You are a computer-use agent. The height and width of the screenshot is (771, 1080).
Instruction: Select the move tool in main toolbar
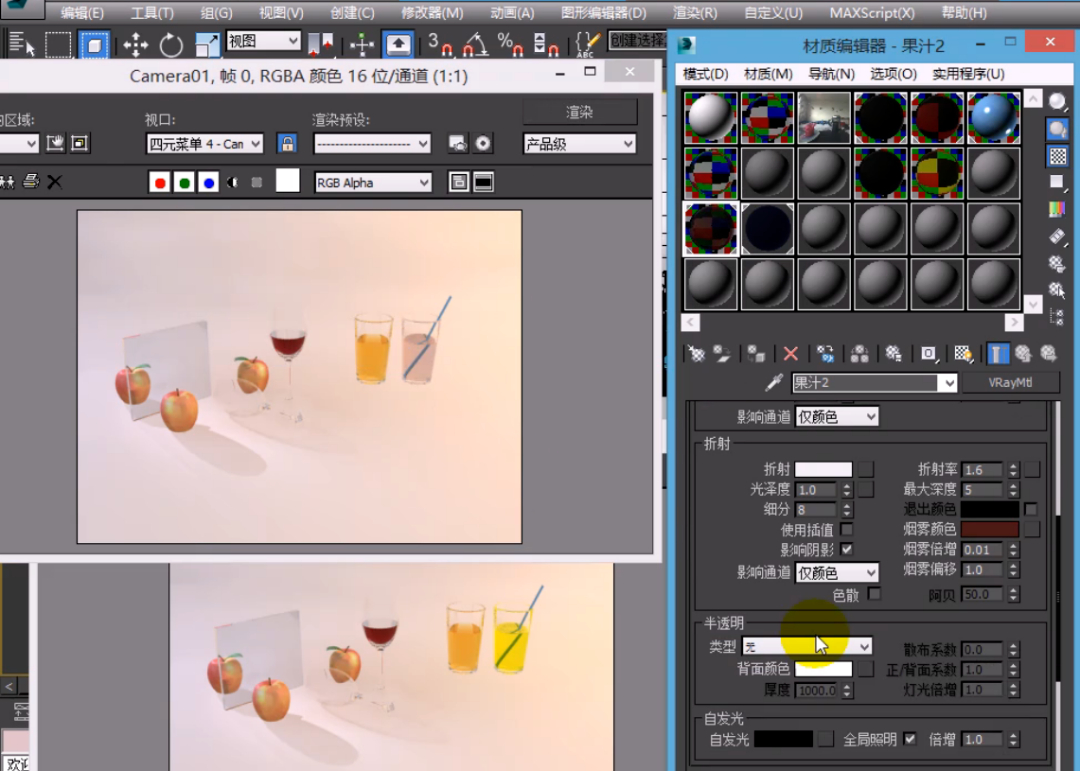(x=135, y=45)
